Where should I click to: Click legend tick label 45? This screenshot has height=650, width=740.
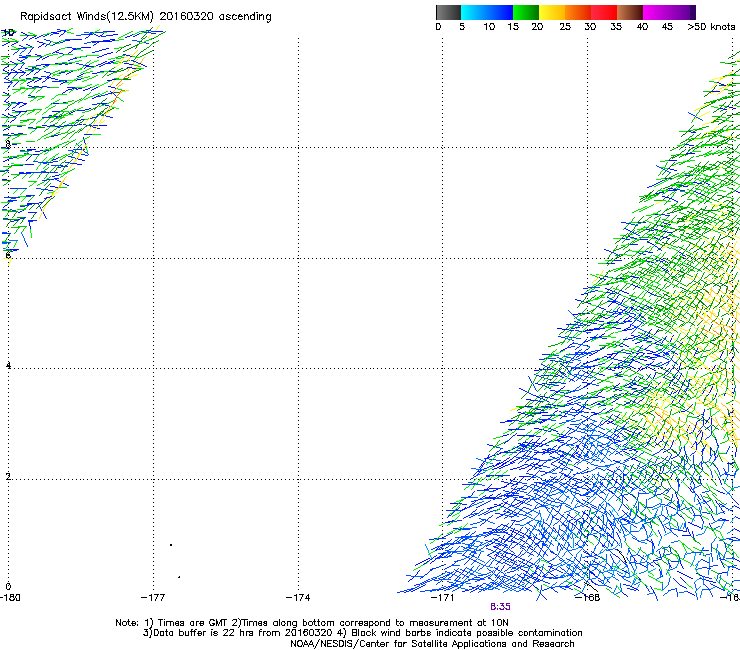[x=667, y=27]
